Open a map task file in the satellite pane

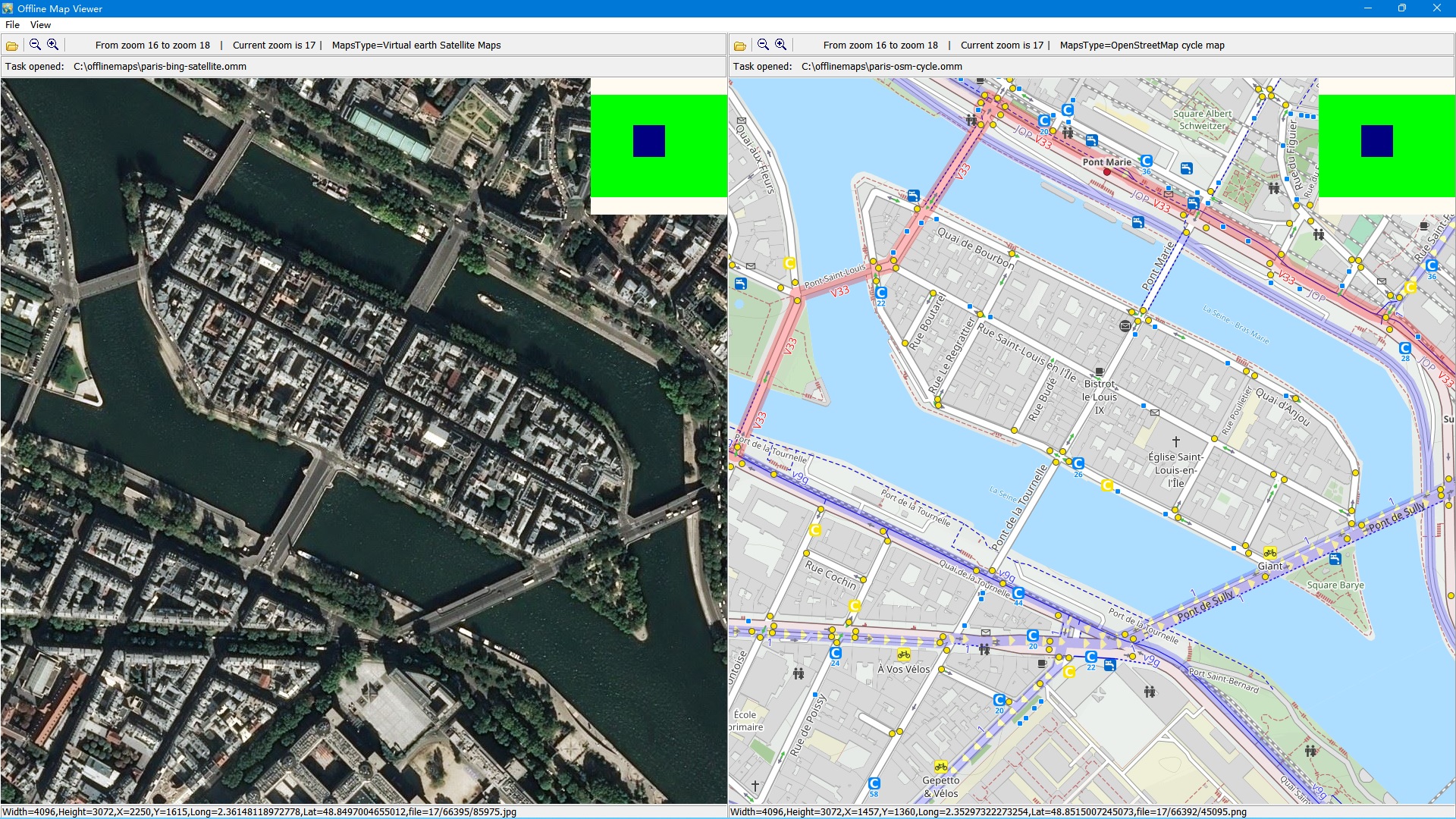(11, 45)
